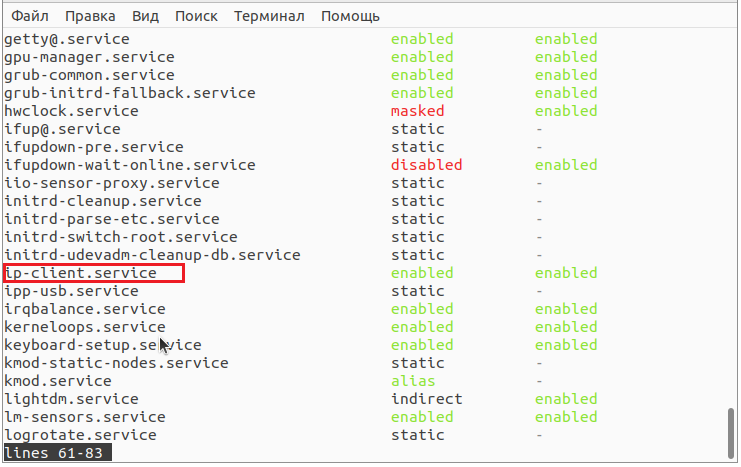
Task: Open the Файл menu
Action: pos(31,17)
